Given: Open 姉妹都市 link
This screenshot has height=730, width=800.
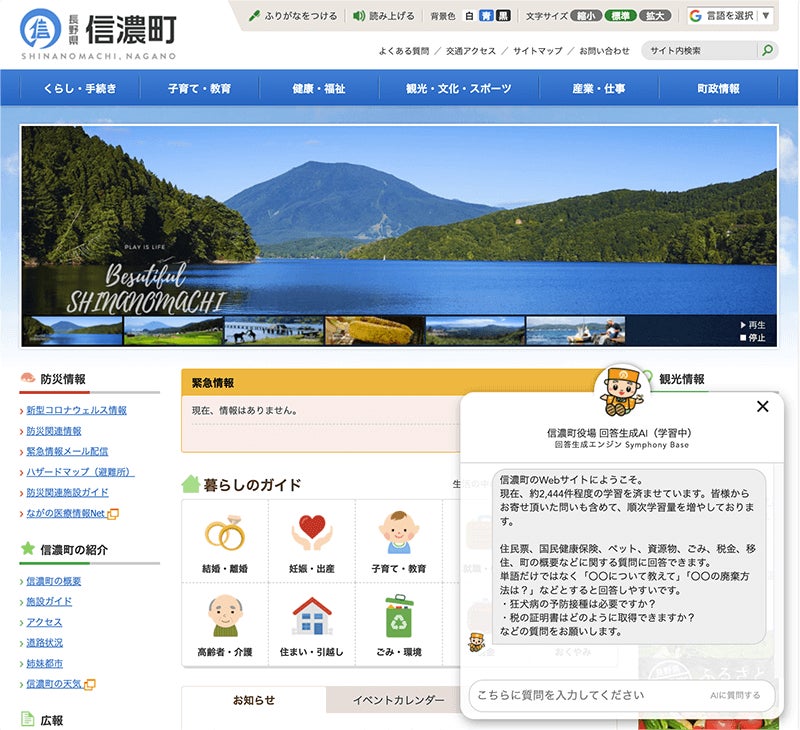Looking at the screenshot, I should [x=44, y=663].
